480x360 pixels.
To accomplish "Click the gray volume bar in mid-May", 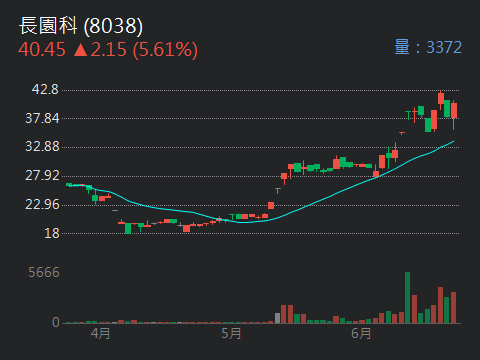I will click(x=277, y=318).
